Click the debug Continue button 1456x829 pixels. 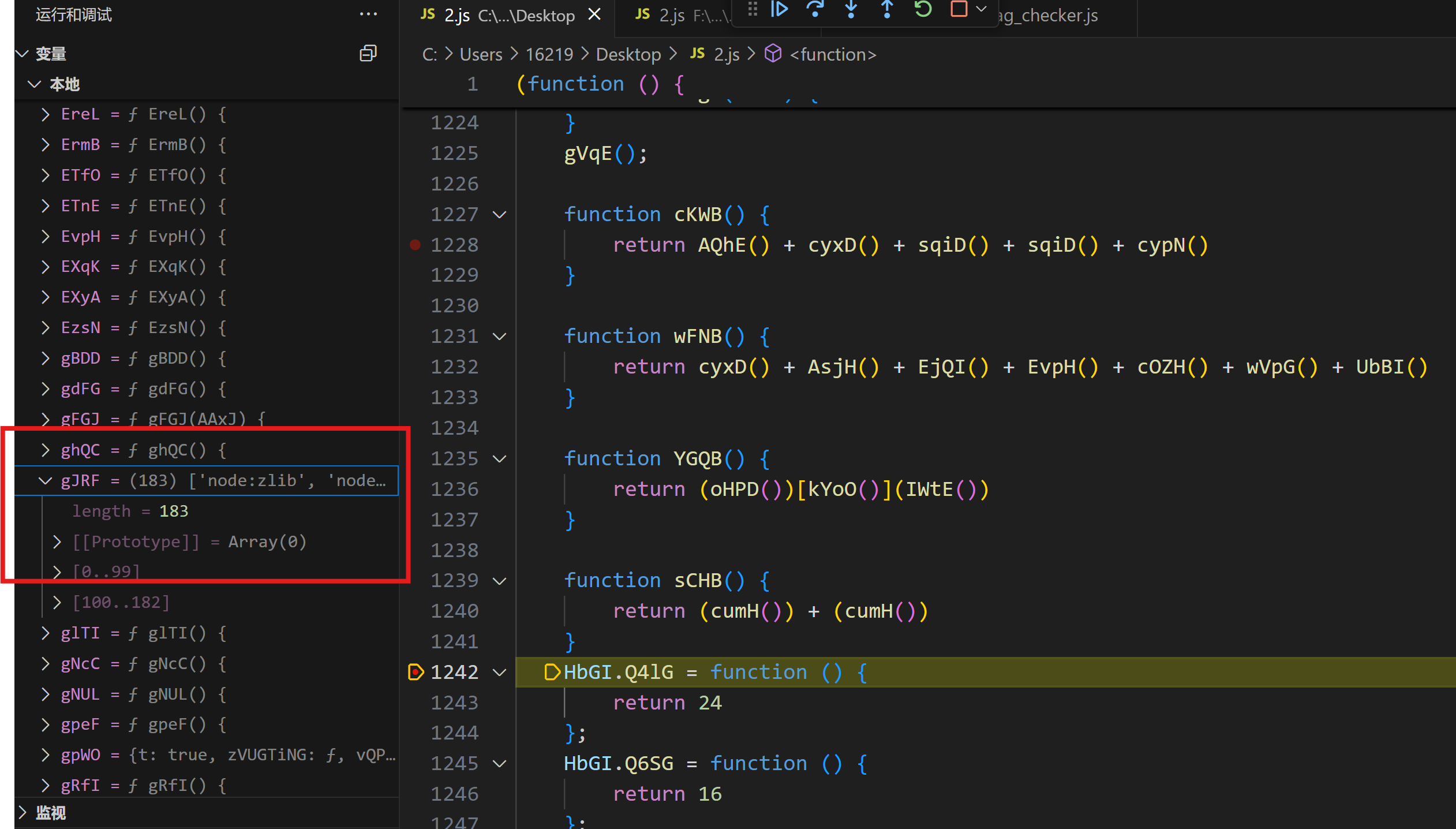pyautogui.click(x=779, y=9)
